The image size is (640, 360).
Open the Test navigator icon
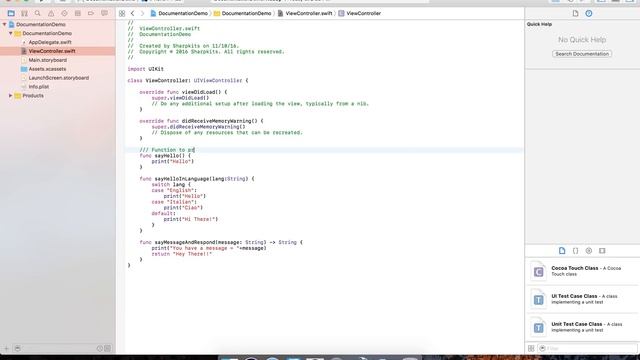point(64,13)
